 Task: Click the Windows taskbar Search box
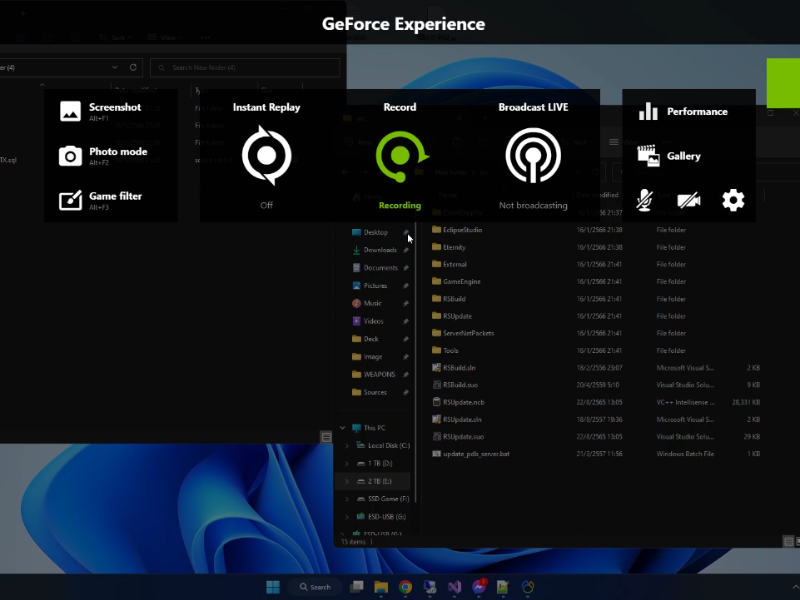pos(314,587)
